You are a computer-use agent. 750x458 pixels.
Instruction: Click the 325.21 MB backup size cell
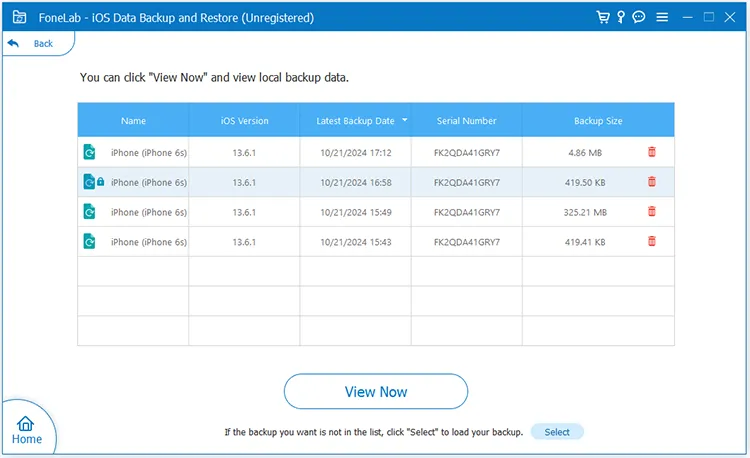[x=585, y=212]
